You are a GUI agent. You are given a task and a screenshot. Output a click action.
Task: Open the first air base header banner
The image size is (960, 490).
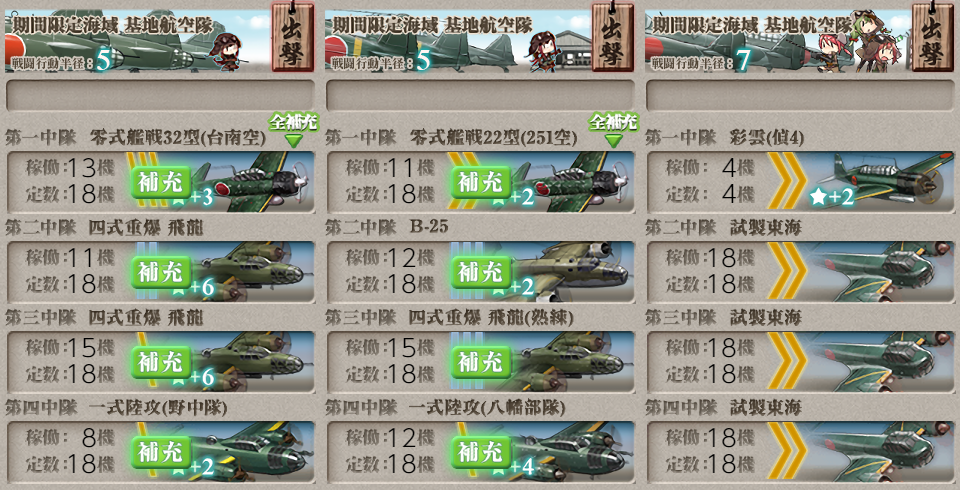(138, 40)
